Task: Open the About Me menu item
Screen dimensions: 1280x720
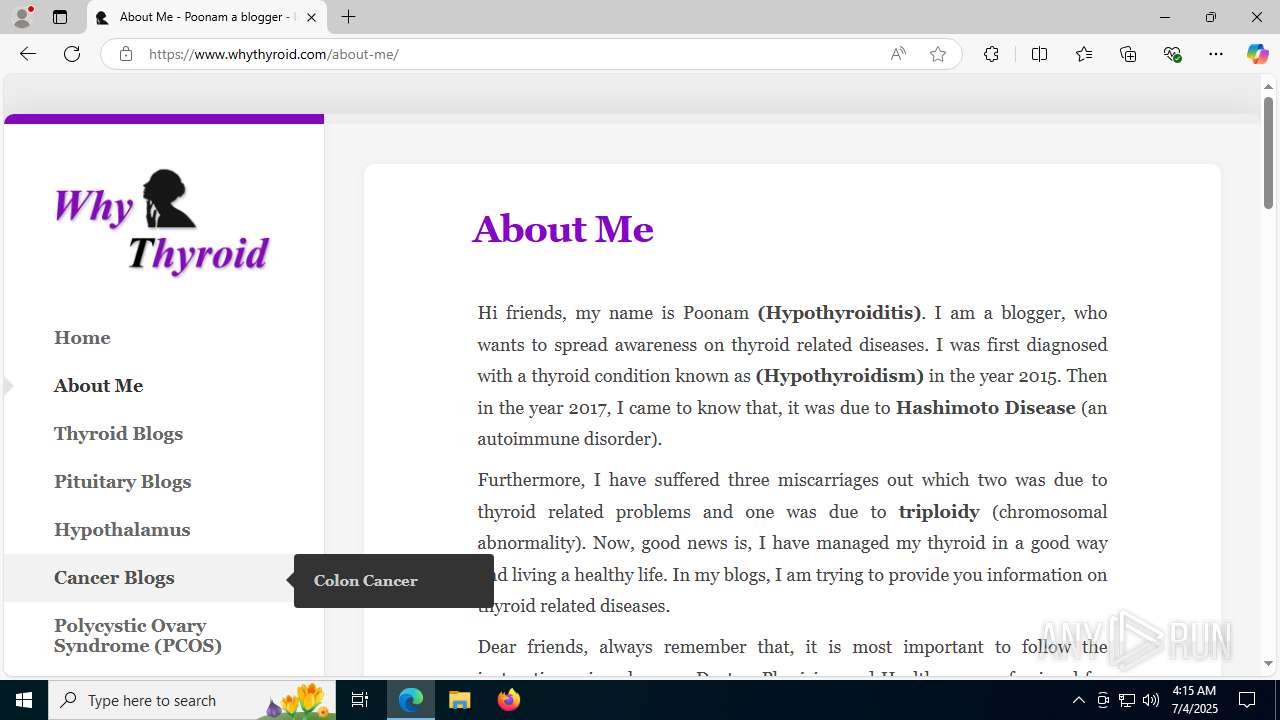Action: 98,386
